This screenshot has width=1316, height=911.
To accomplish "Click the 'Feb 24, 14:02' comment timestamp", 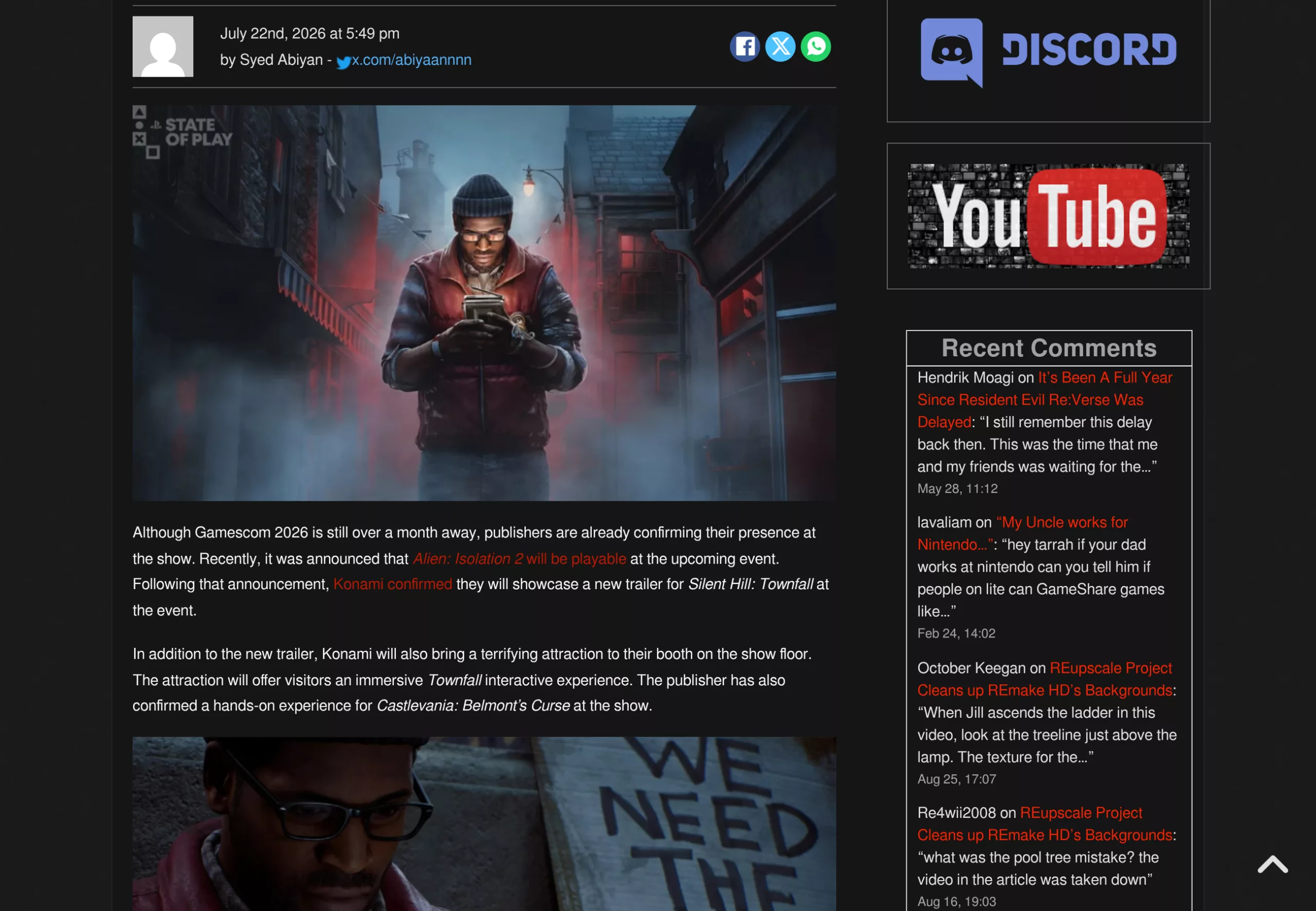I will (x=956, y=633).
